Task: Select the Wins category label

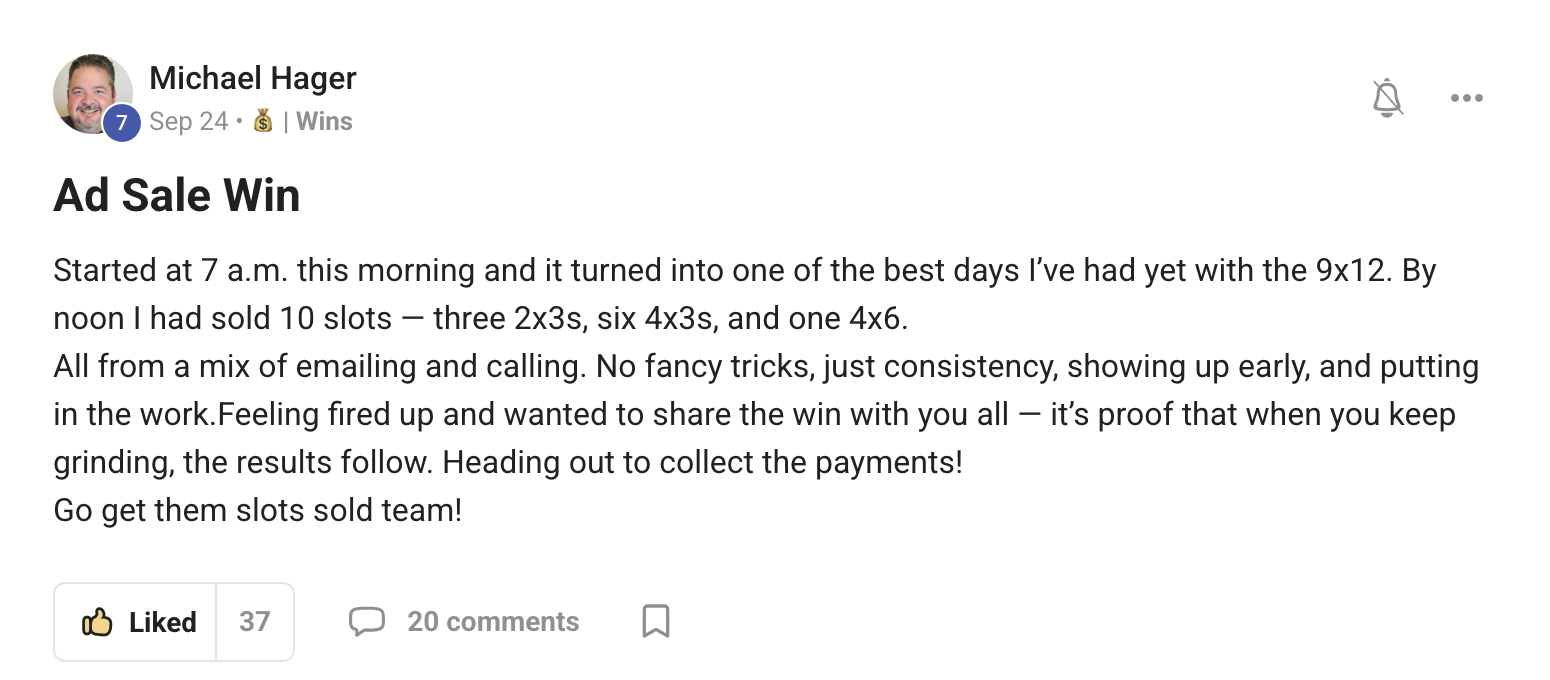Action: pyautogui.click(x=324, y=121)
